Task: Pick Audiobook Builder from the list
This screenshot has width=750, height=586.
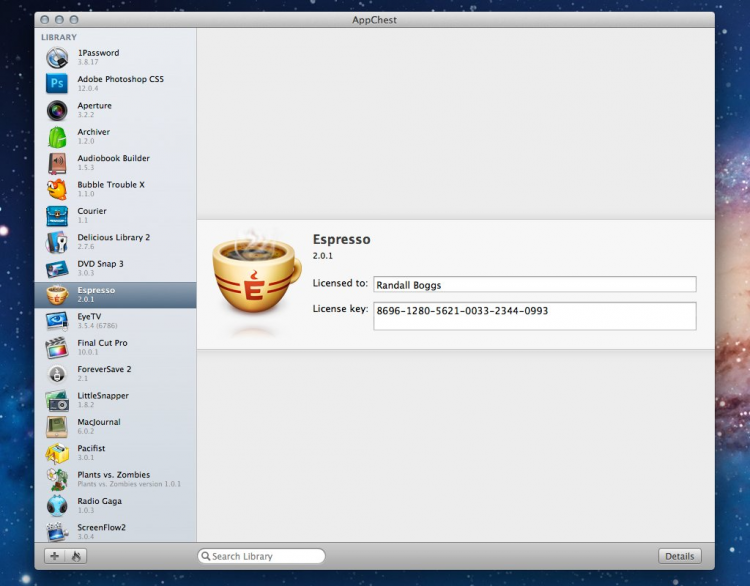Action: tap(115, 163)
